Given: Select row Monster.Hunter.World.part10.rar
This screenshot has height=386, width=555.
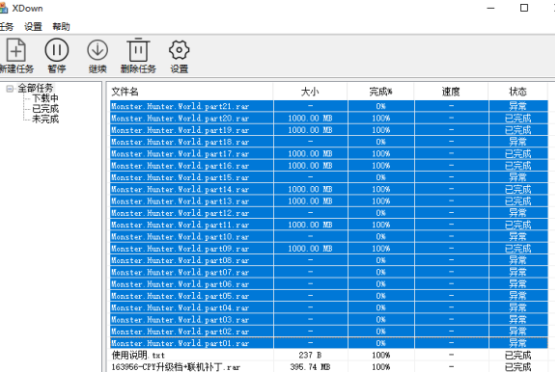Looking at the screenshot, I should 329,237.
